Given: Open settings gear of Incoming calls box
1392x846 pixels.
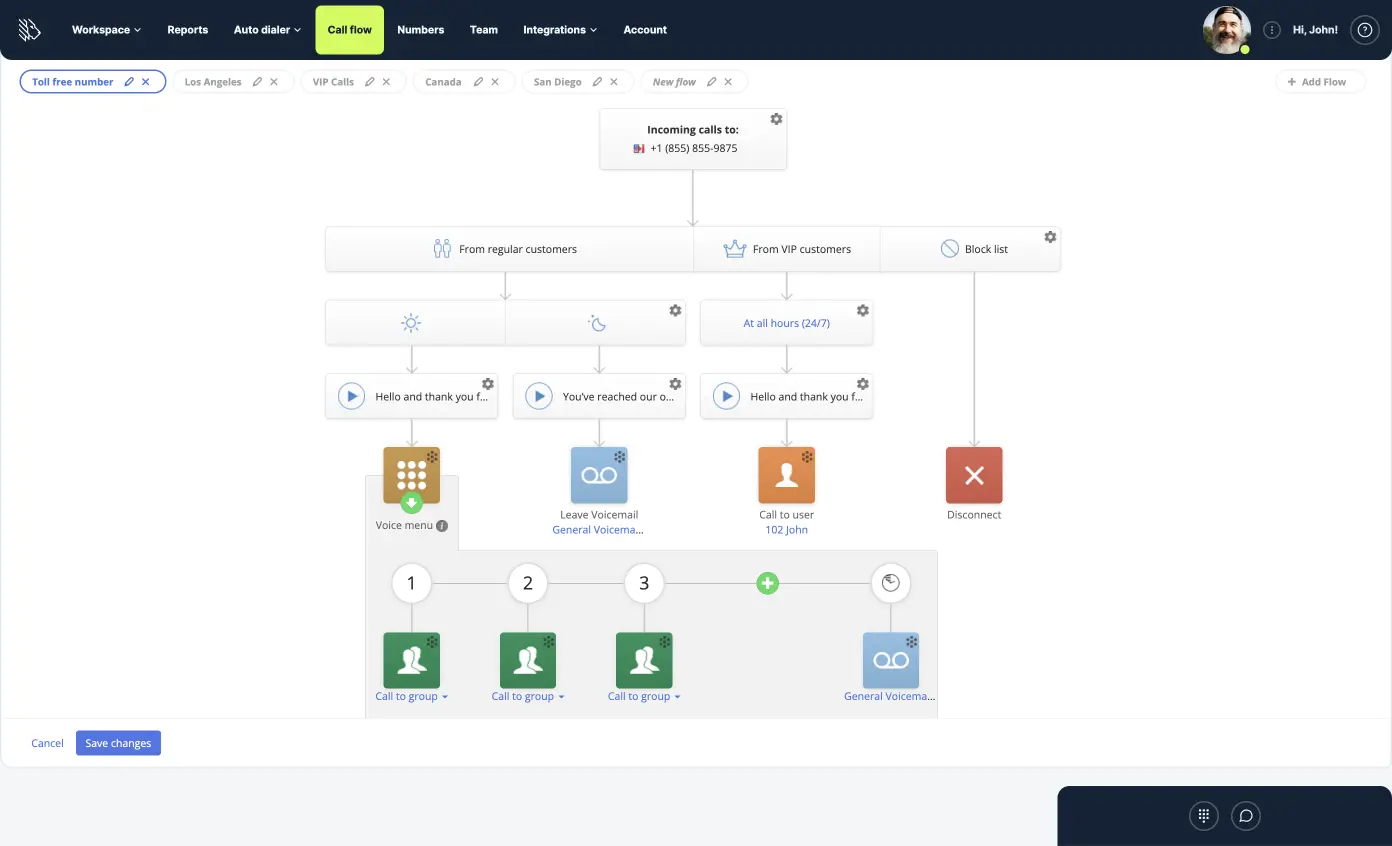Looking at the screenshot, I should click(776, 119).
